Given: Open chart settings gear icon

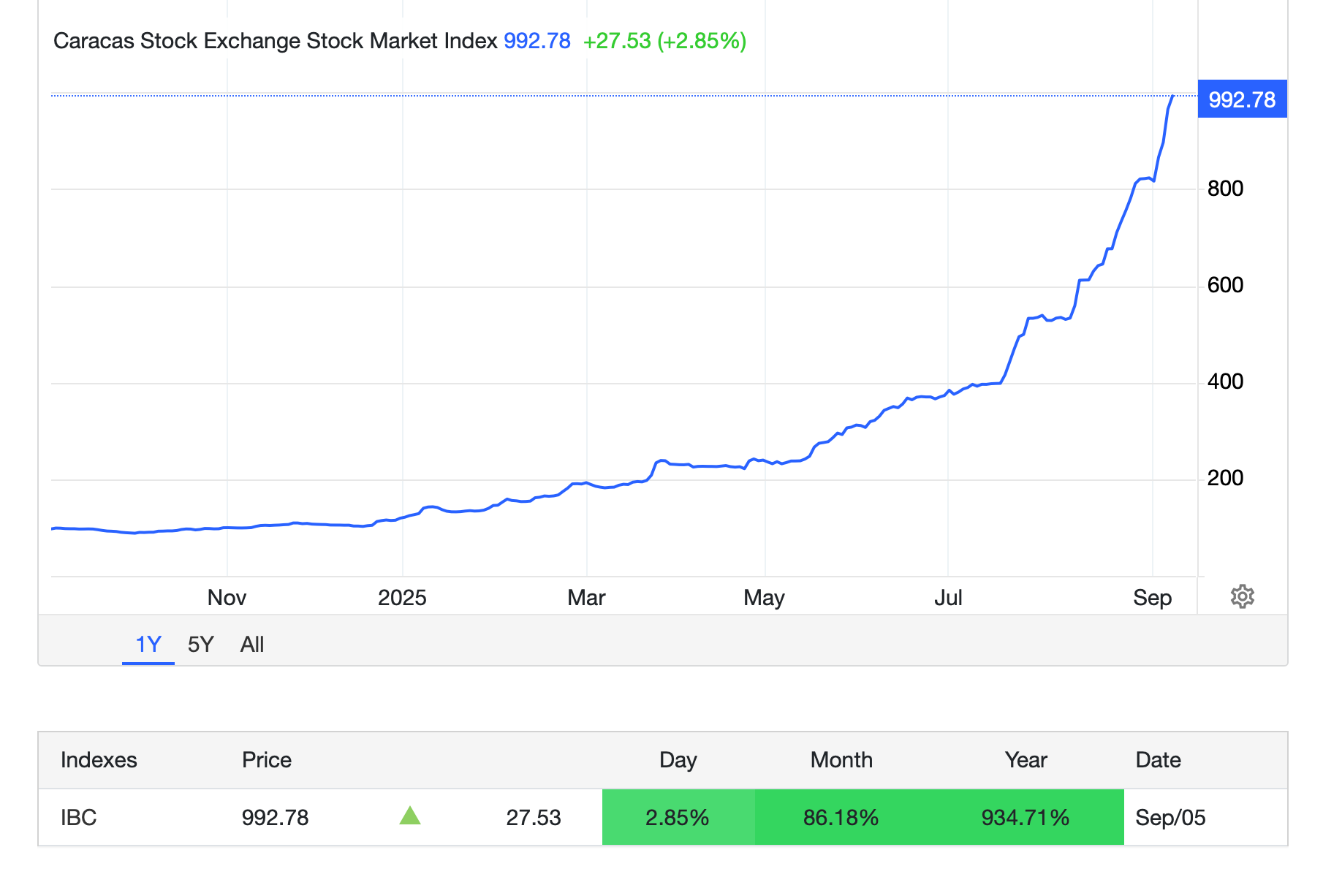Looking at the screenshot, I should pos(1242,596).
